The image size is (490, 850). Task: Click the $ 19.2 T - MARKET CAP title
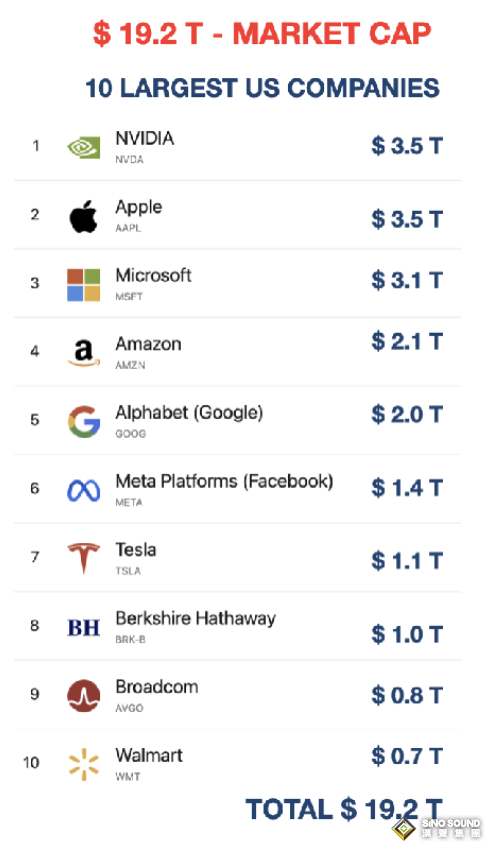tap(262, 34)
